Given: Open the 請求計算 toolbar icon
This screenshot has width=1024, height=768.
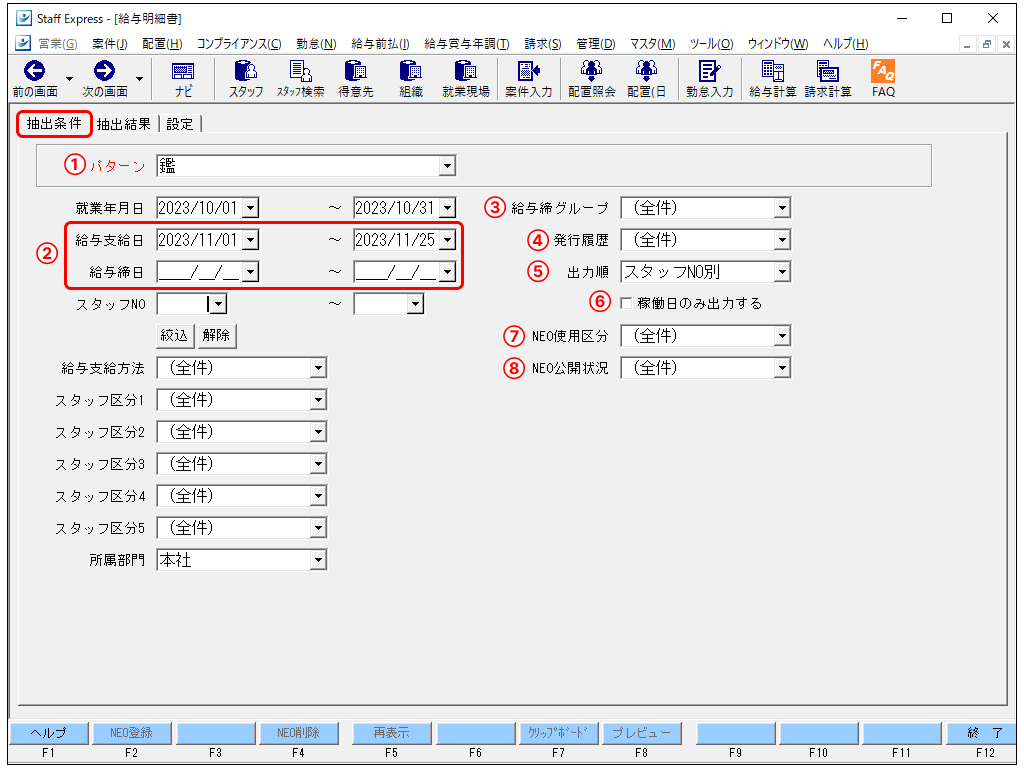Looking at the screenshot, I should tap(827, 71).
